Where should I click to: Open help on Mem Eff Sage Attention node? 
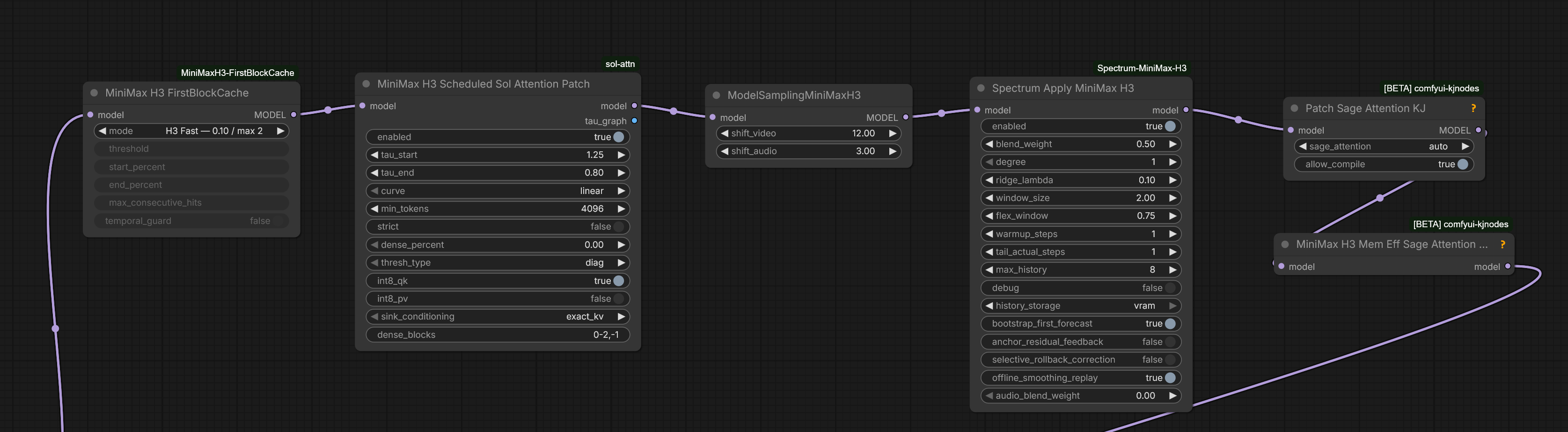point(1503,244)
